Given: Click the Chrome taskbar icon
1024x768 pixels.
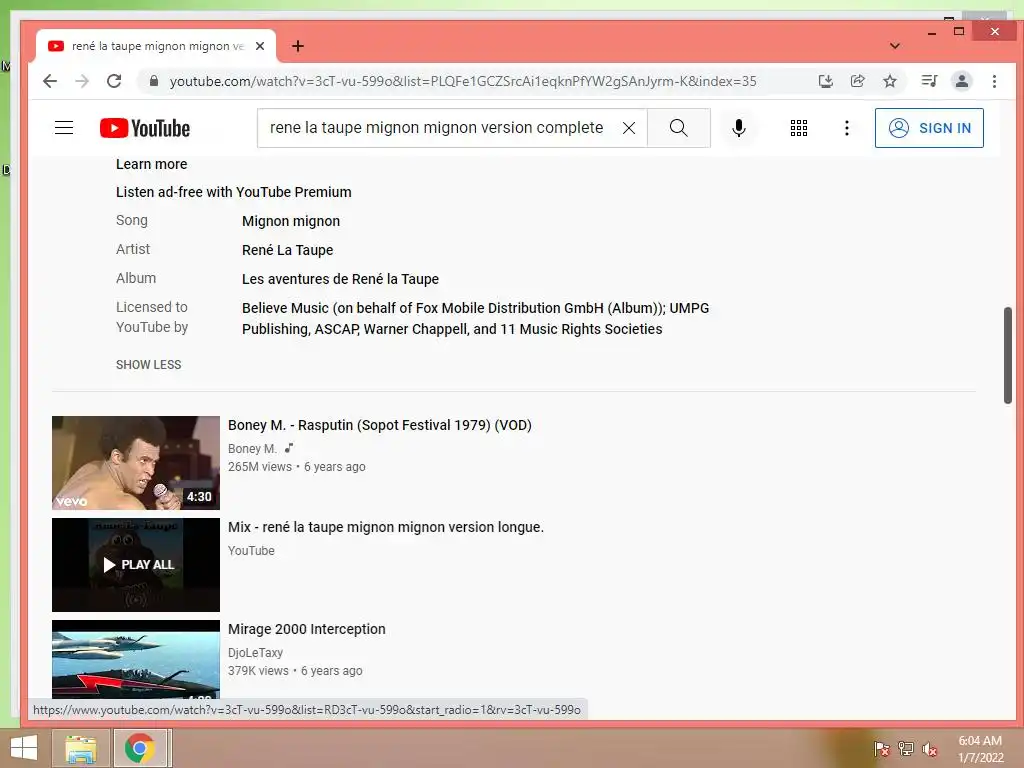Looking at the screenshot, I should click(x=140, y=748).
